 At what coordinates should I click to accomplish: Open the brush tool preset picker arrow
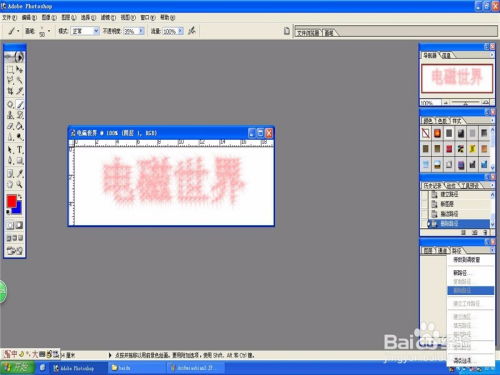coord(18,31)
